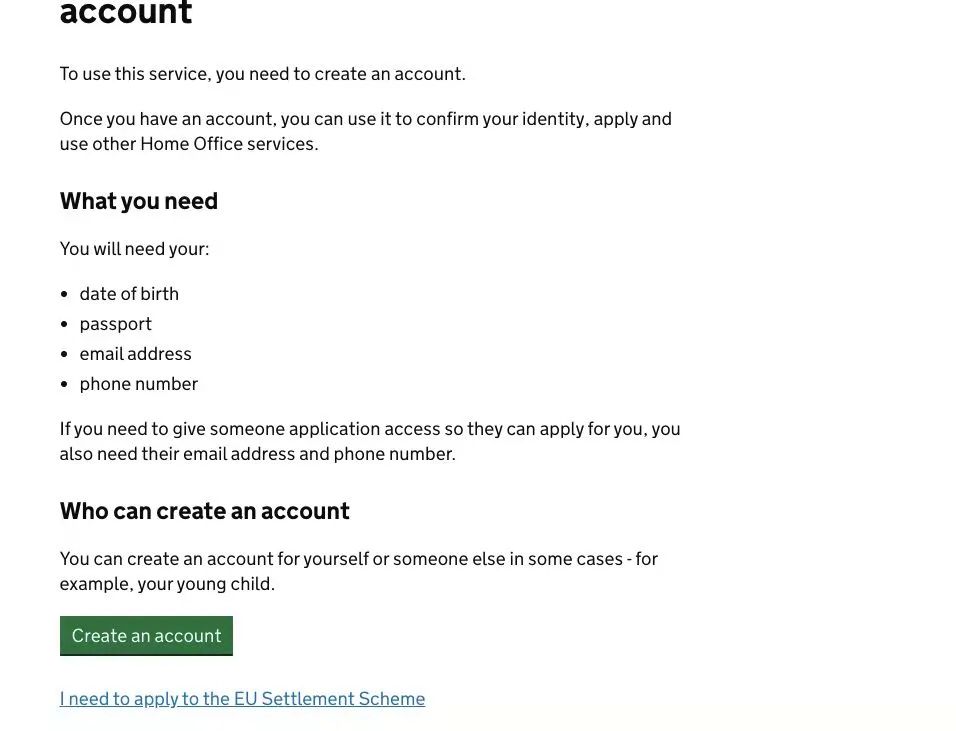Image resolution: width=956 pixels, height=731 pixels.
Task: Click the words 'Home Office services'
Action: (x=229, y=144)
